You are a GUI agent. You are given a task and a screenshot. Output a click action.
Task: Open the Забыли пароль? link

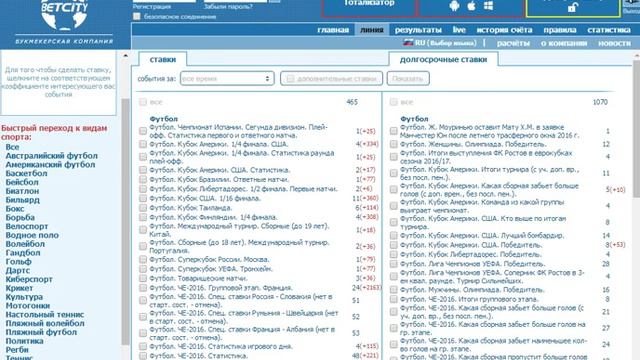click(228, 7)
